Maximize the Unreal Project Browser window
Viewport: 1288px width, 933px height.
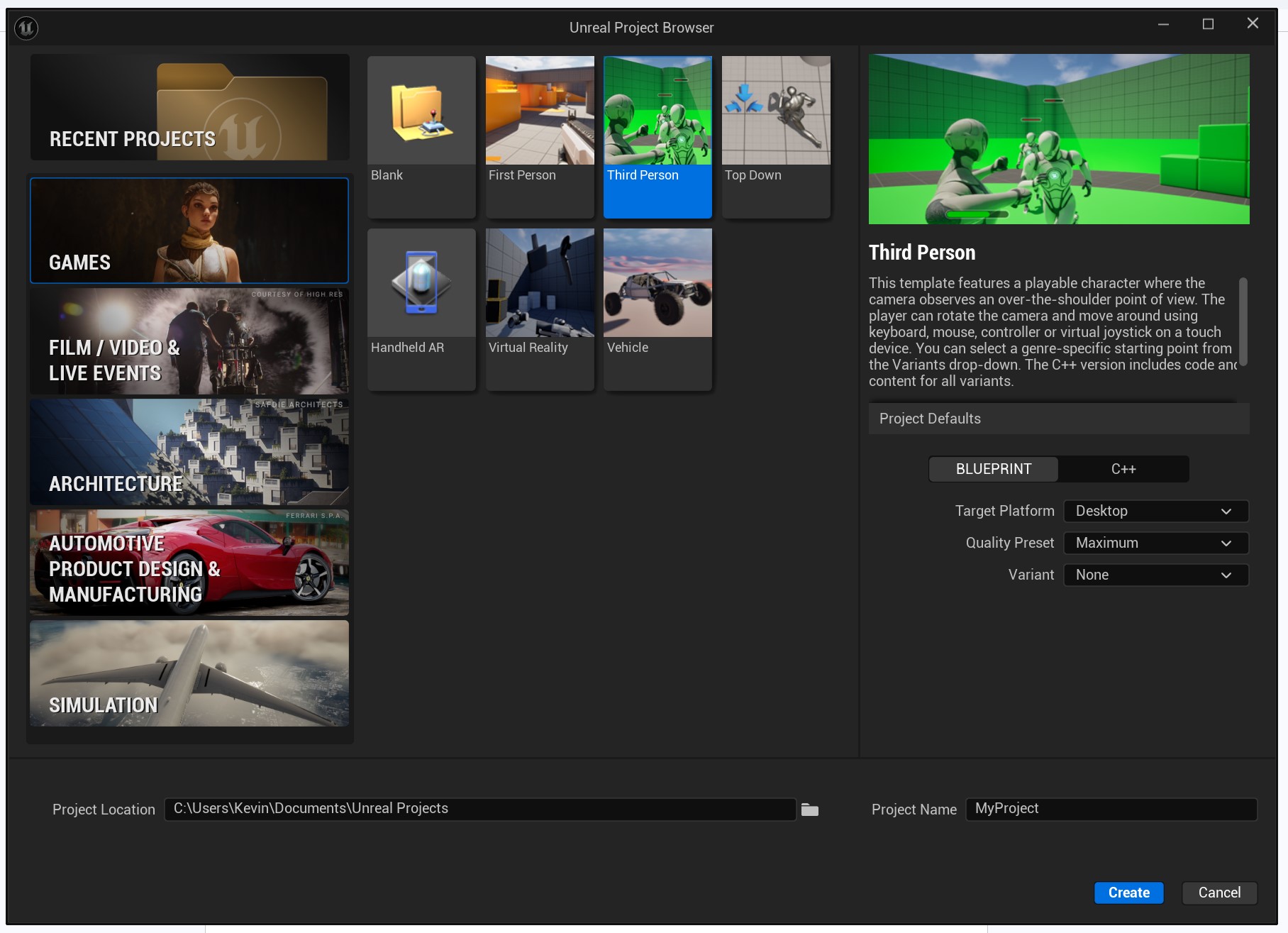click(1208, 24)
